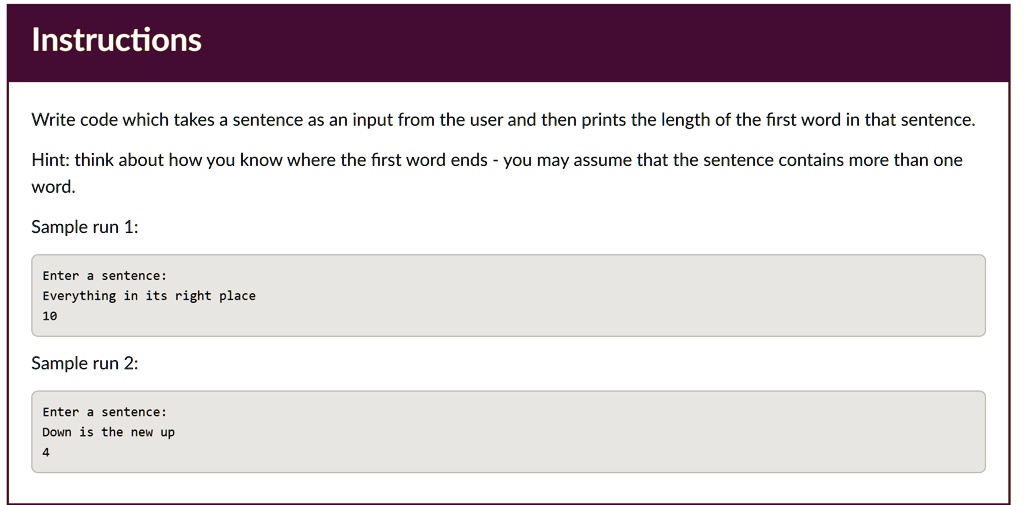Click 'Enter a sentence:' in first sample
This screenshot has width=1024, height=505.
click(x=104, y=276)
